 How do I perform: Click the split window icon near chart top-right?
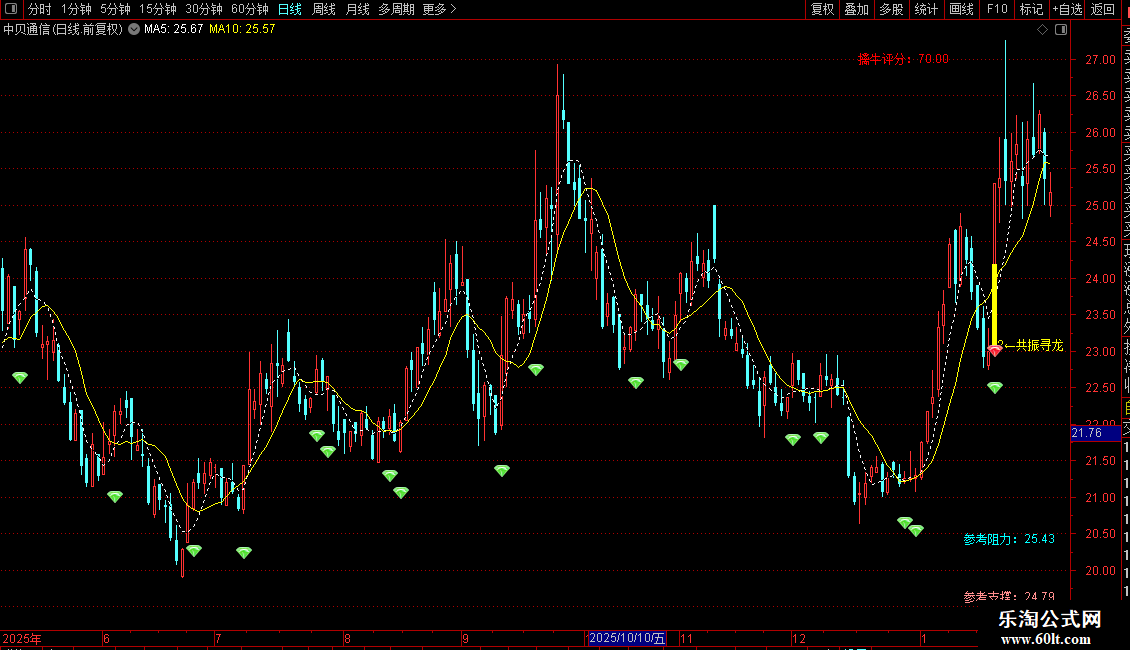(x=1061, y=30)
